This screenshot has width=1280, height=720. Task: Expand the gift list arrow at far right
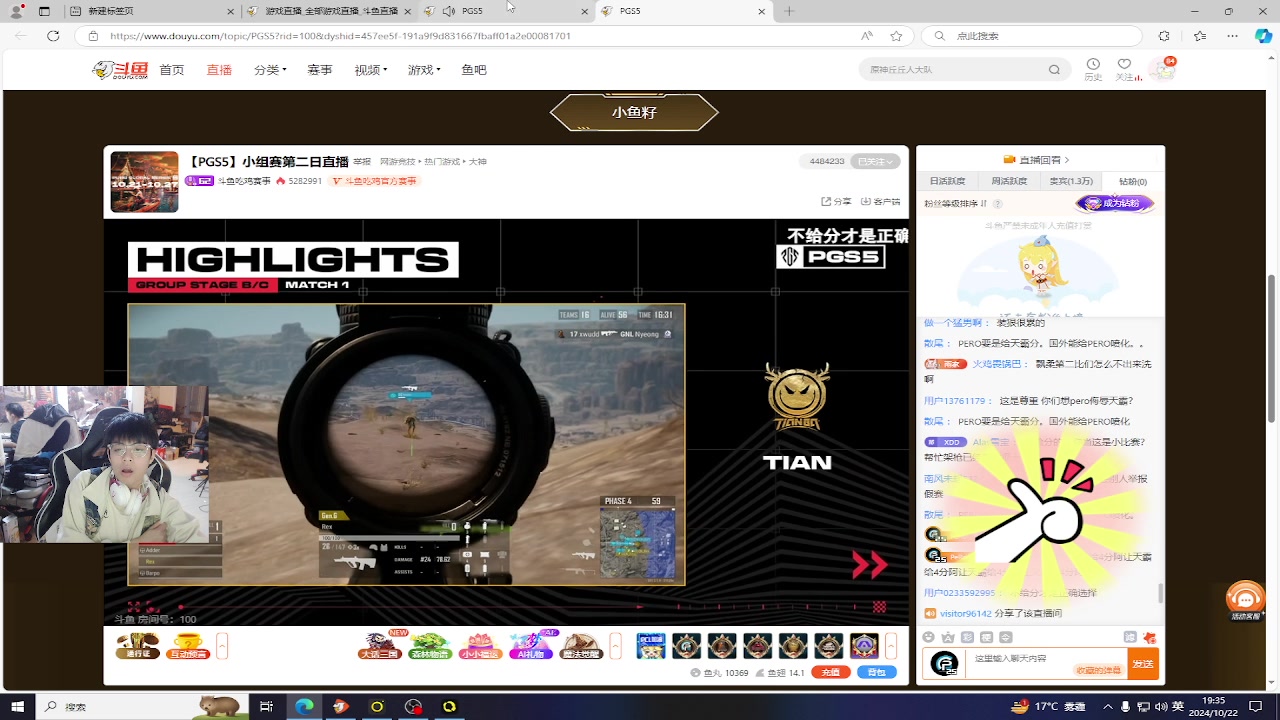coord(891,646)
